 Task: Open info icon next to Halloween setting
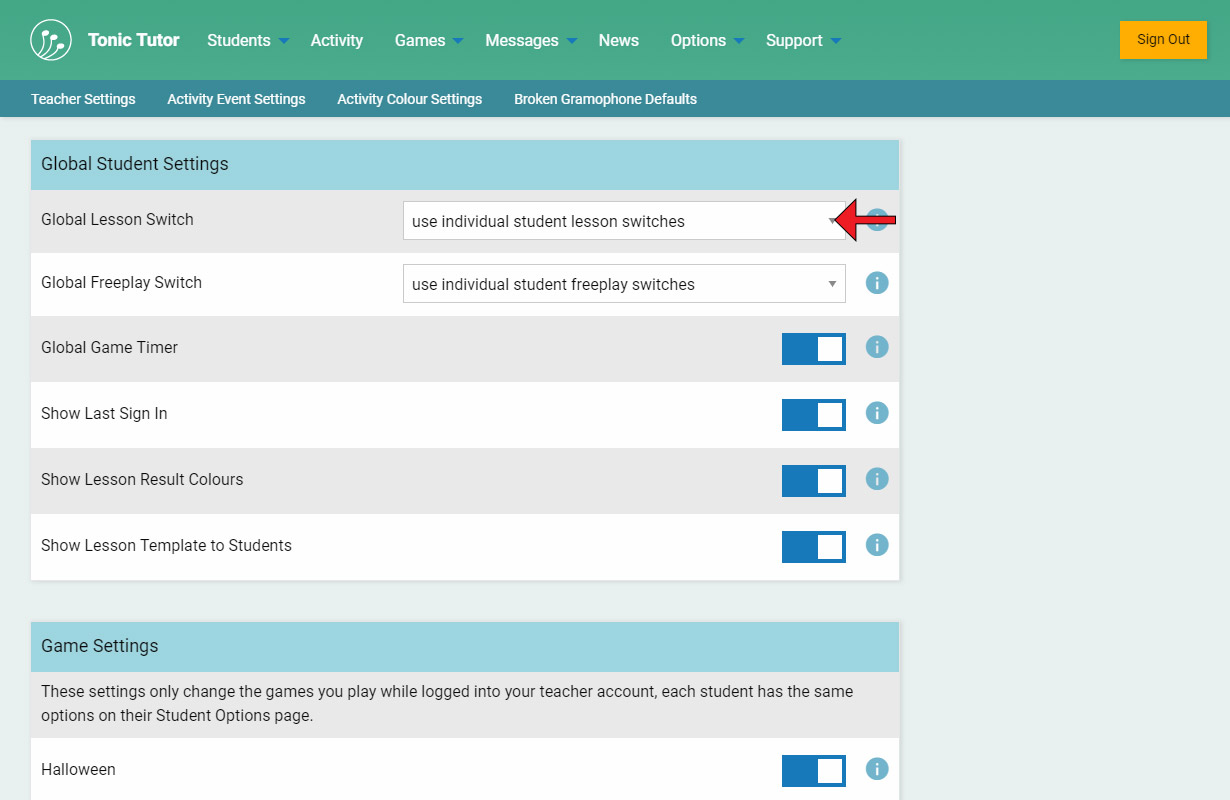[x=877, y=769]
